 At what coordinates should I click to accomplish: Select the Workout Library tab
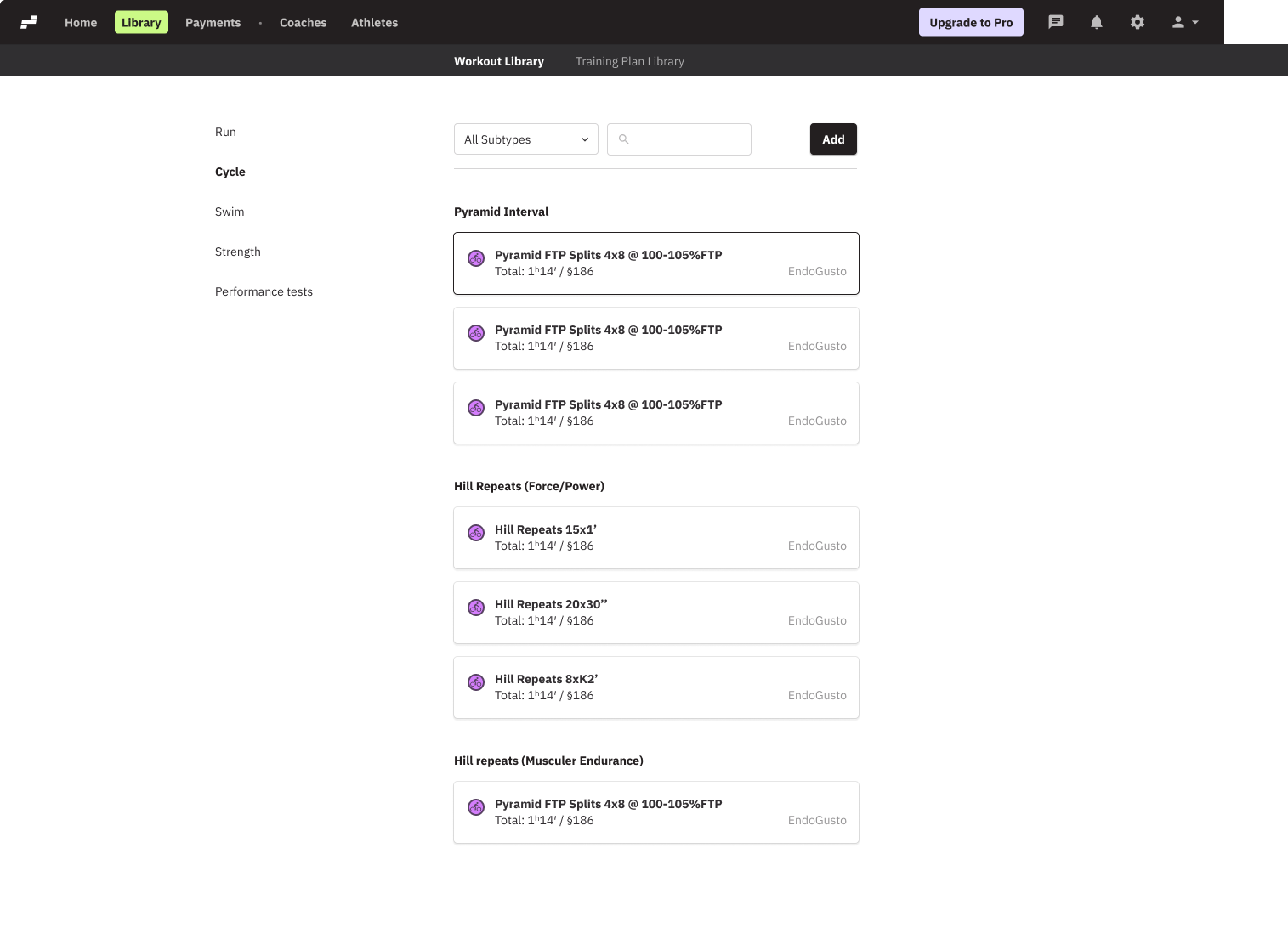(x=498, y=61)
